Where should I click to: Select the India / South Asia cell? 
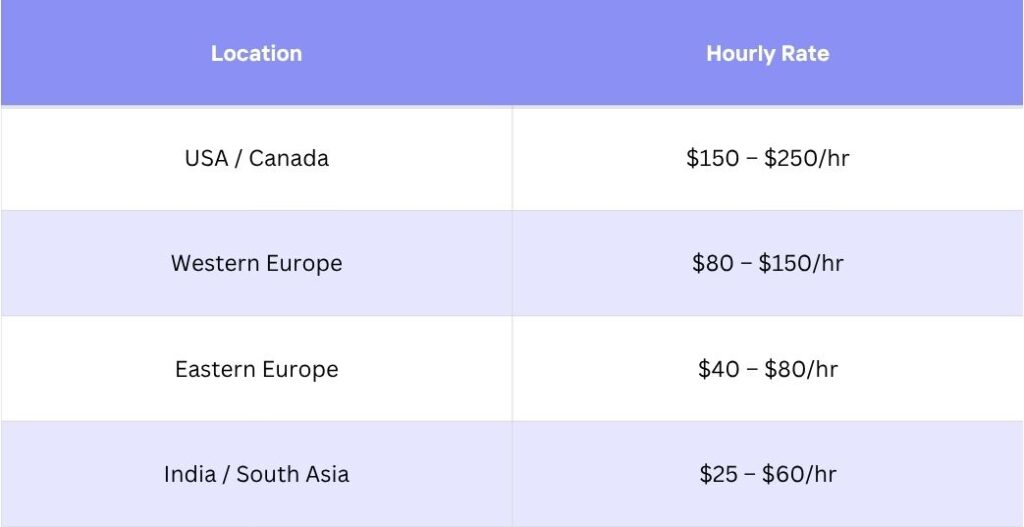point(256,474)
